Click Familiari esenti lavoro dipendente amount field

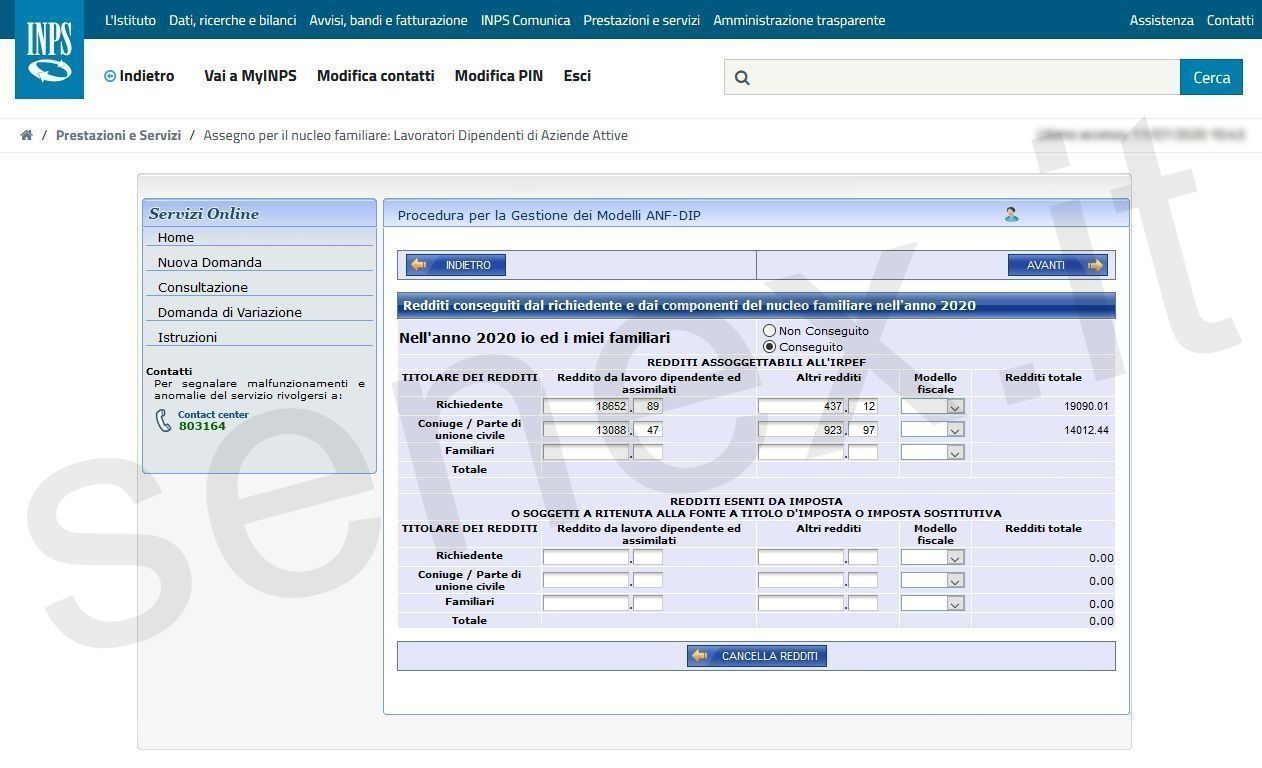[x=586, y=603]
